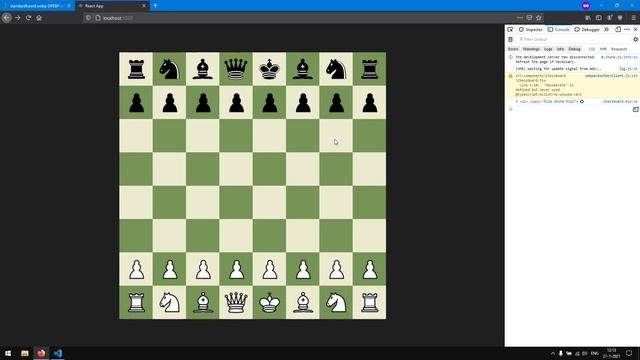The width and height of the screenshot is (640, 360).
Task: Click the browser Forward arrow
Action: point(18,18)
